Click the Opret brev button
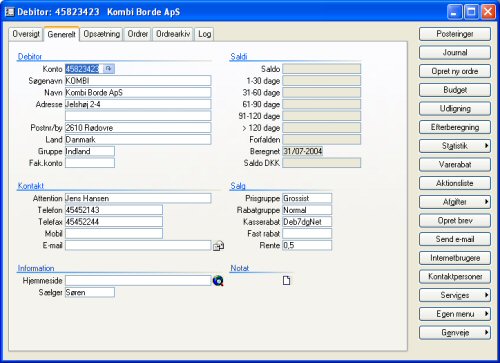 tap(455, 221)
